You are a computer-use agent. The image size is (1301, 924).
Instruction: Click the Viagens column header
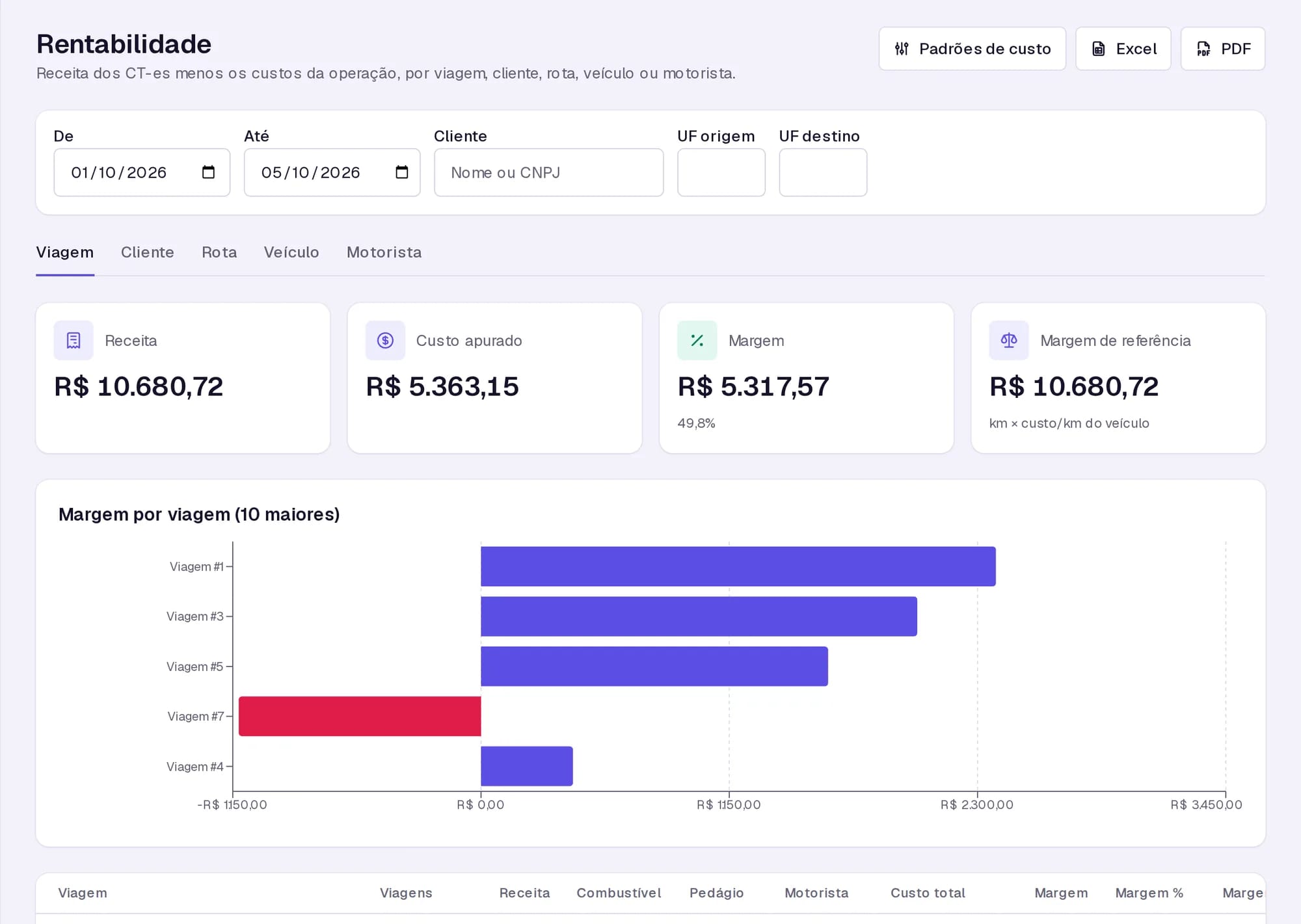point(406,893)
